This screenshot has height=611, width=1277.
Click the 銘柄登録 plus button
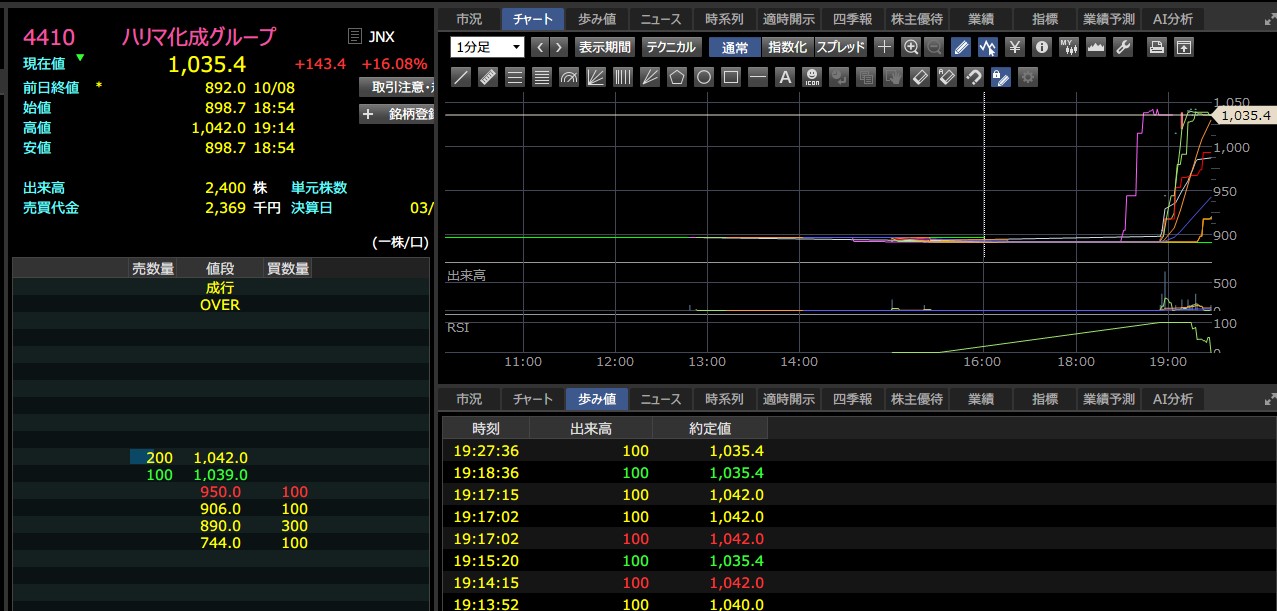tap(395, 114)
